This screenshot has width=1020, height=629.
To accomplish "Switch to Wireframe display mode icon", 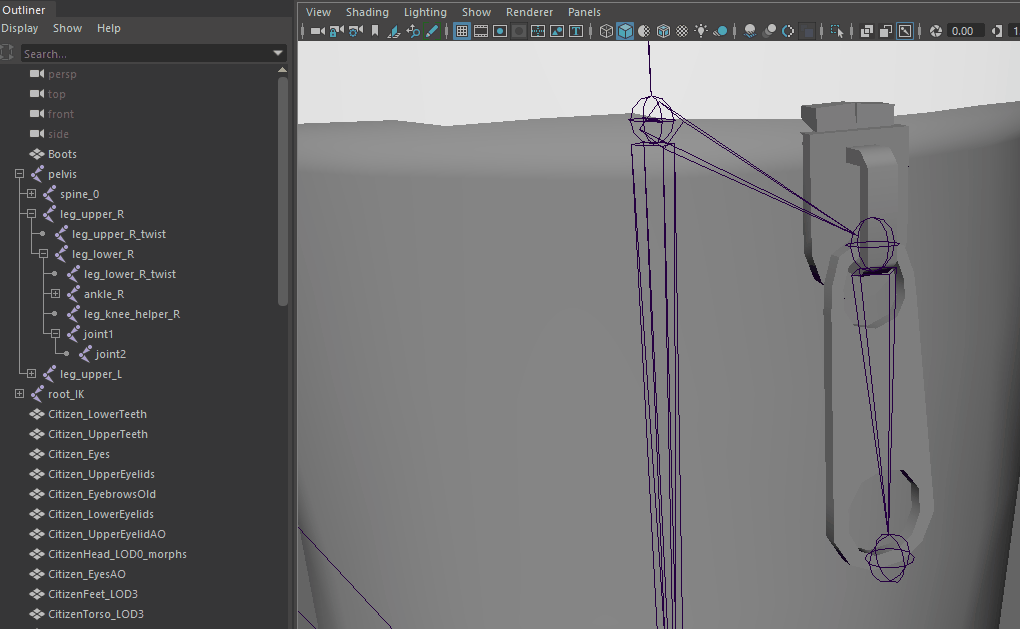I will coord(606,31).
